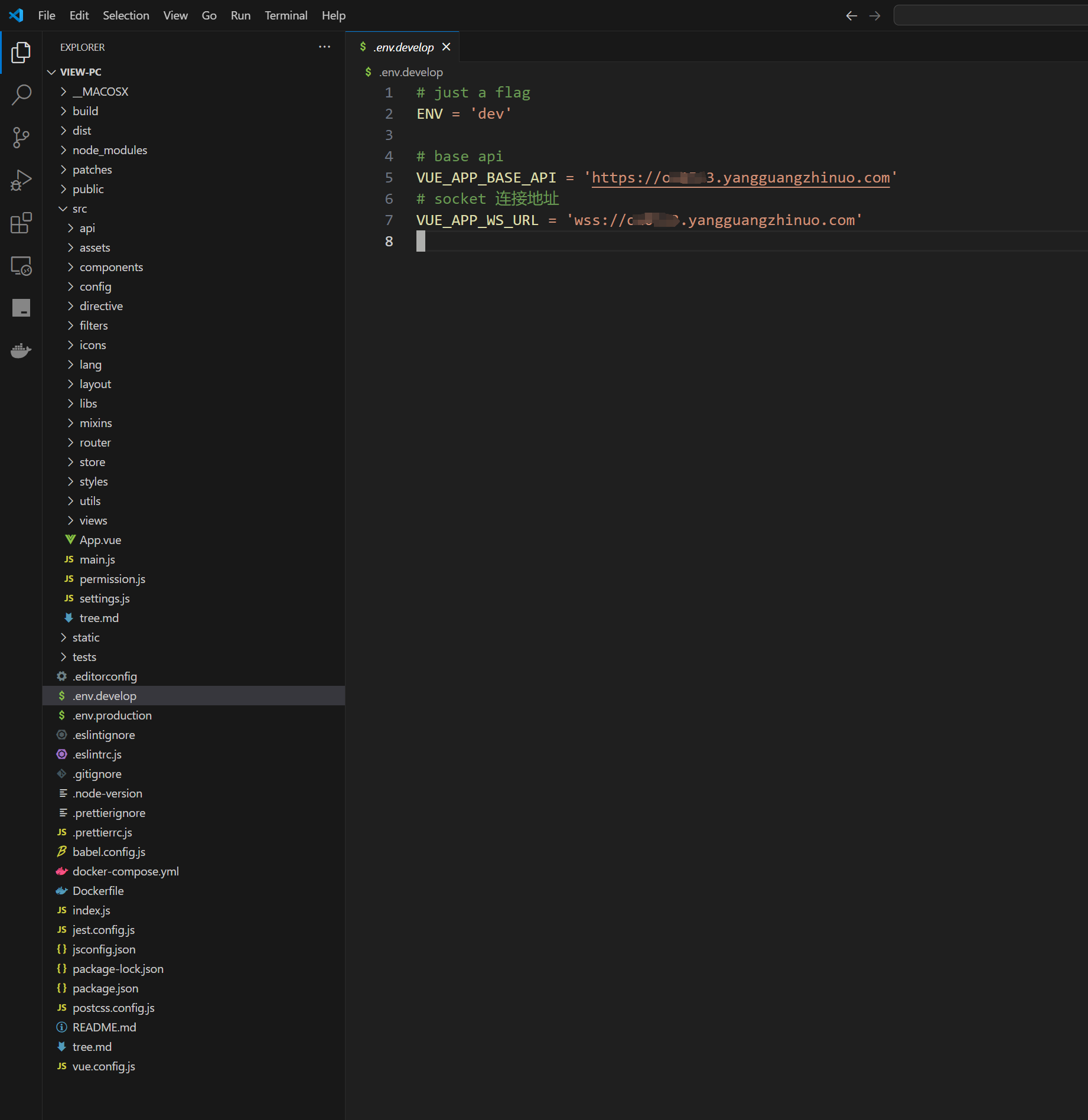Click the info icon of README.md
Viewport: 1088px width, 1120px height.
61,1027
